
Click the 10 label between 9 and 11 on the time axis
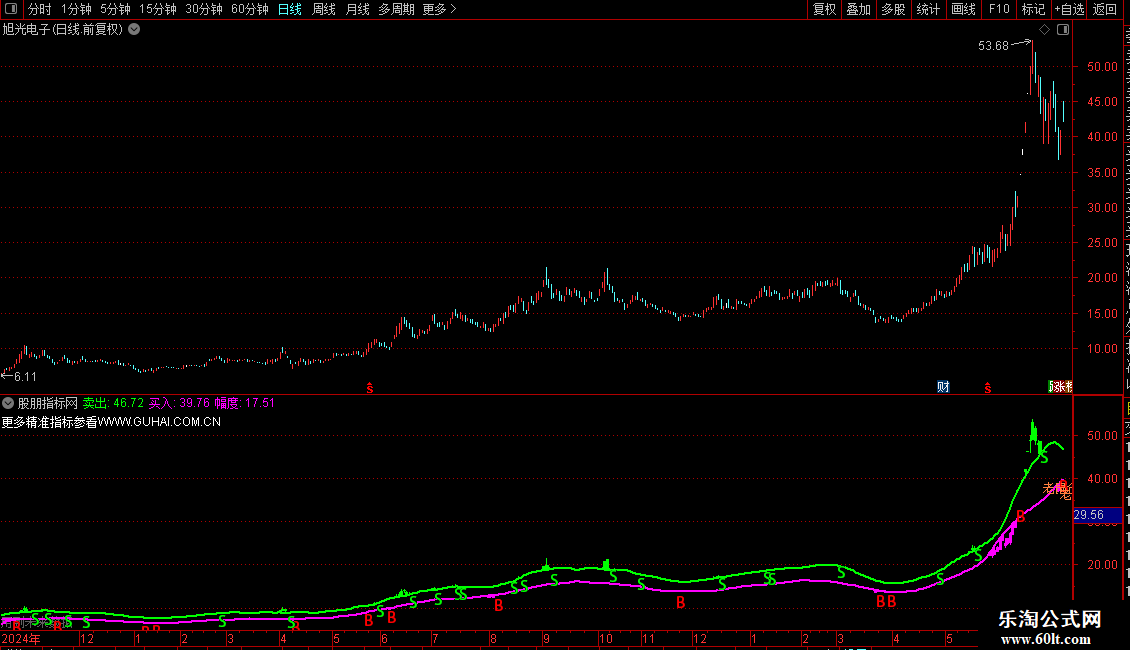[x=605, y=638]
